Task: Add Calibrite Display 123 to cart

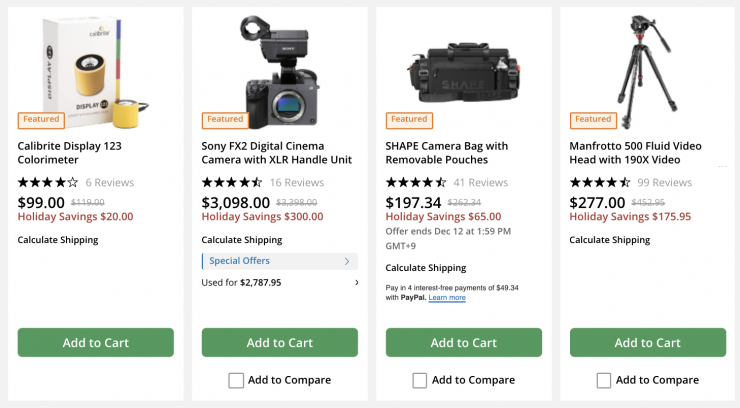Action: coord(96,343)
